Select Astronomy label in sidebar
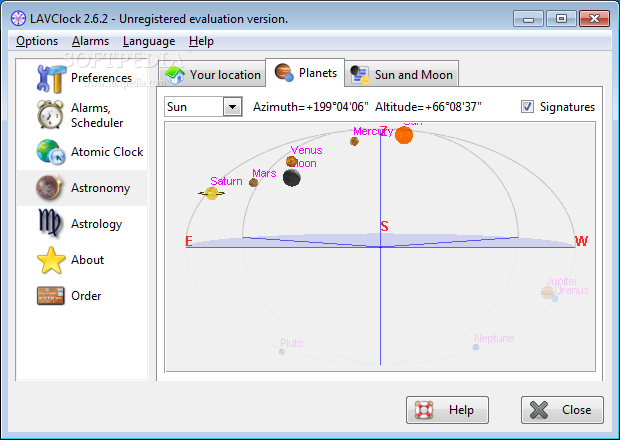The width and height of the screenshot is (620, 440). (x=100, y=188)
